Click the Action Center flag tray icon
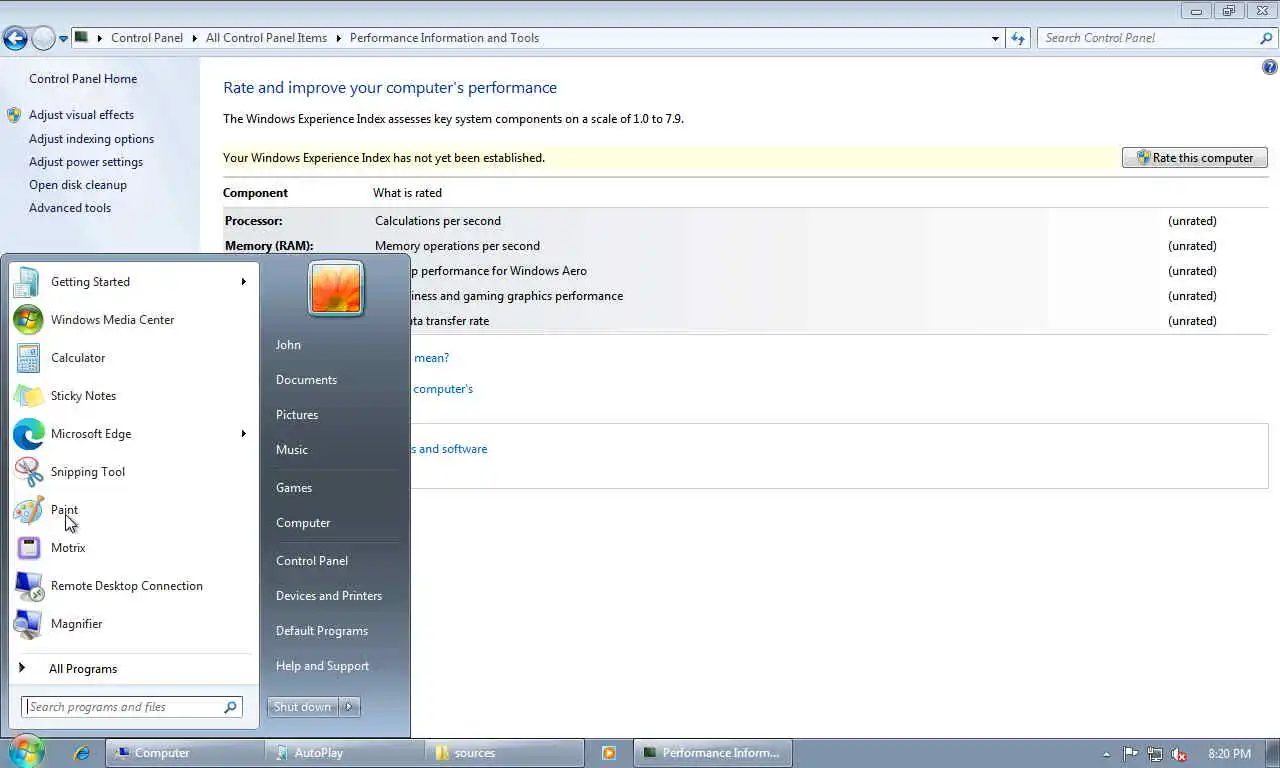Screen dimensions: 1280x768 (x=1130, y=754)
